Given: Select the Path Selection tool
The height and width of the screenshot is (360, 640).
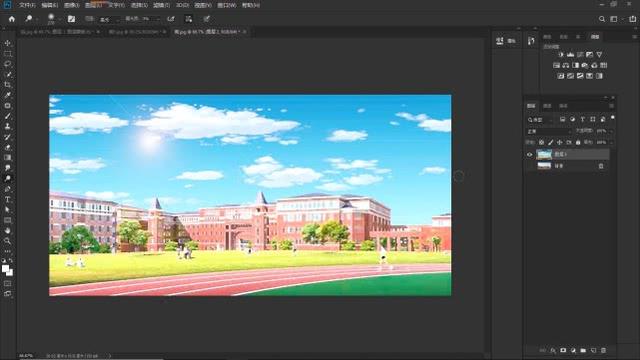Looking at the screenshot, I should (7, 210).
